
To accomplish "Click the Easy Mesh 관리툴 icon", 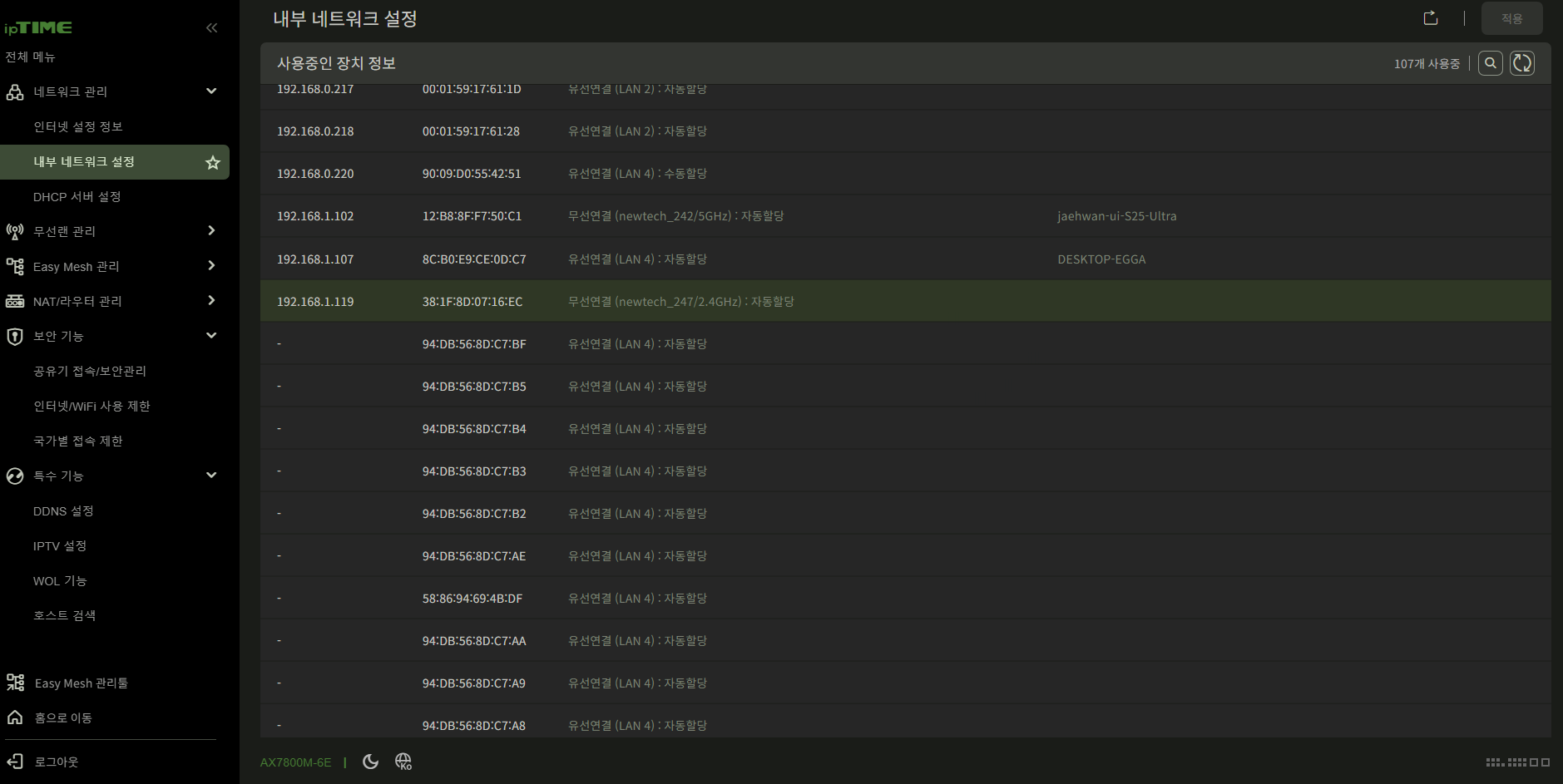I will pos(15,683).
